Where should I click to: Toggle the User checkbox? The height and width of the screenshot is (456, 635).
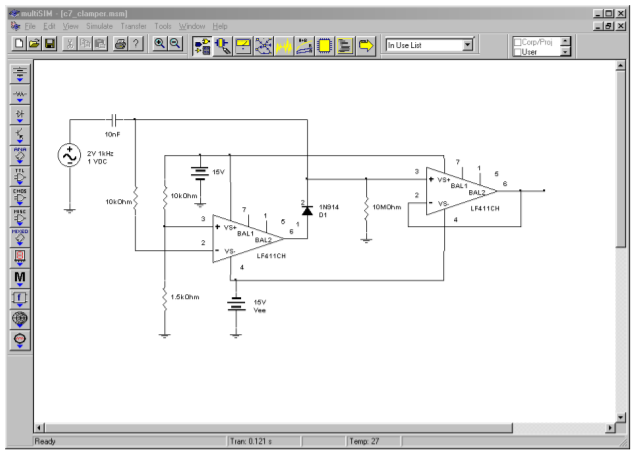(518, 51)
